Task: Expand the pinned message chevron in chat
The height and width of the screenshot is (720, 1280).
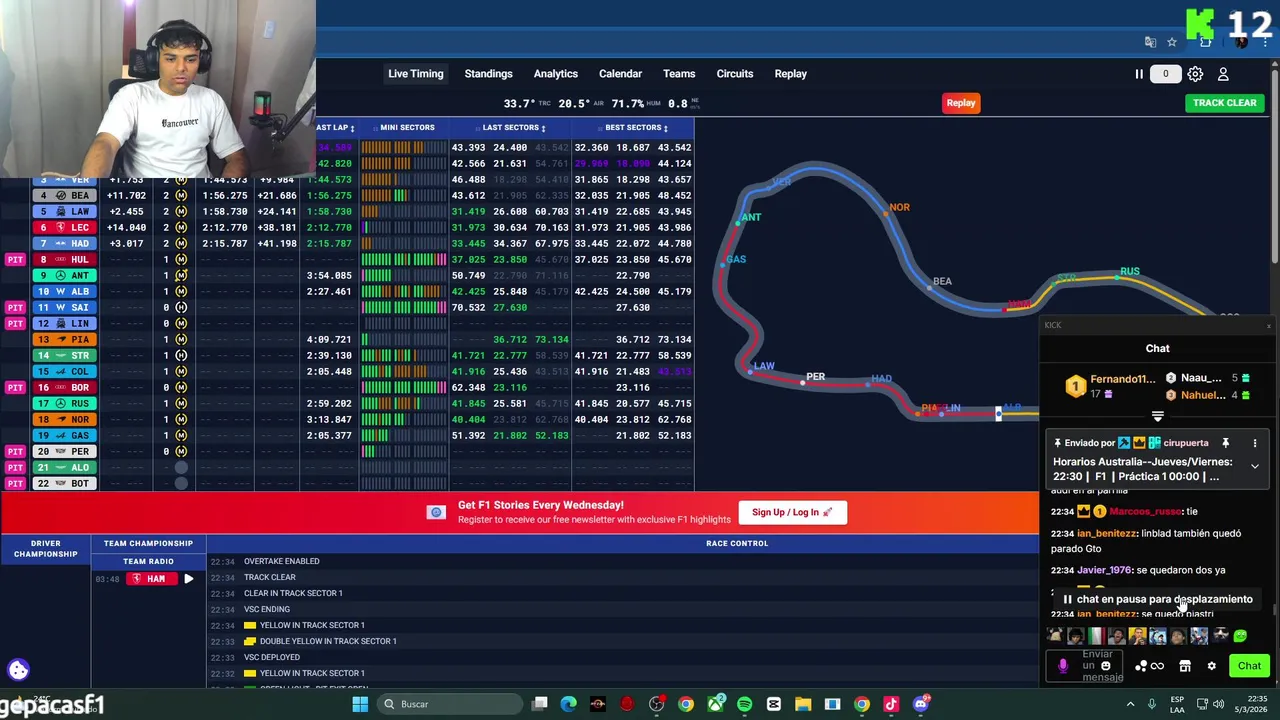Action: (x=1254, y=466)
